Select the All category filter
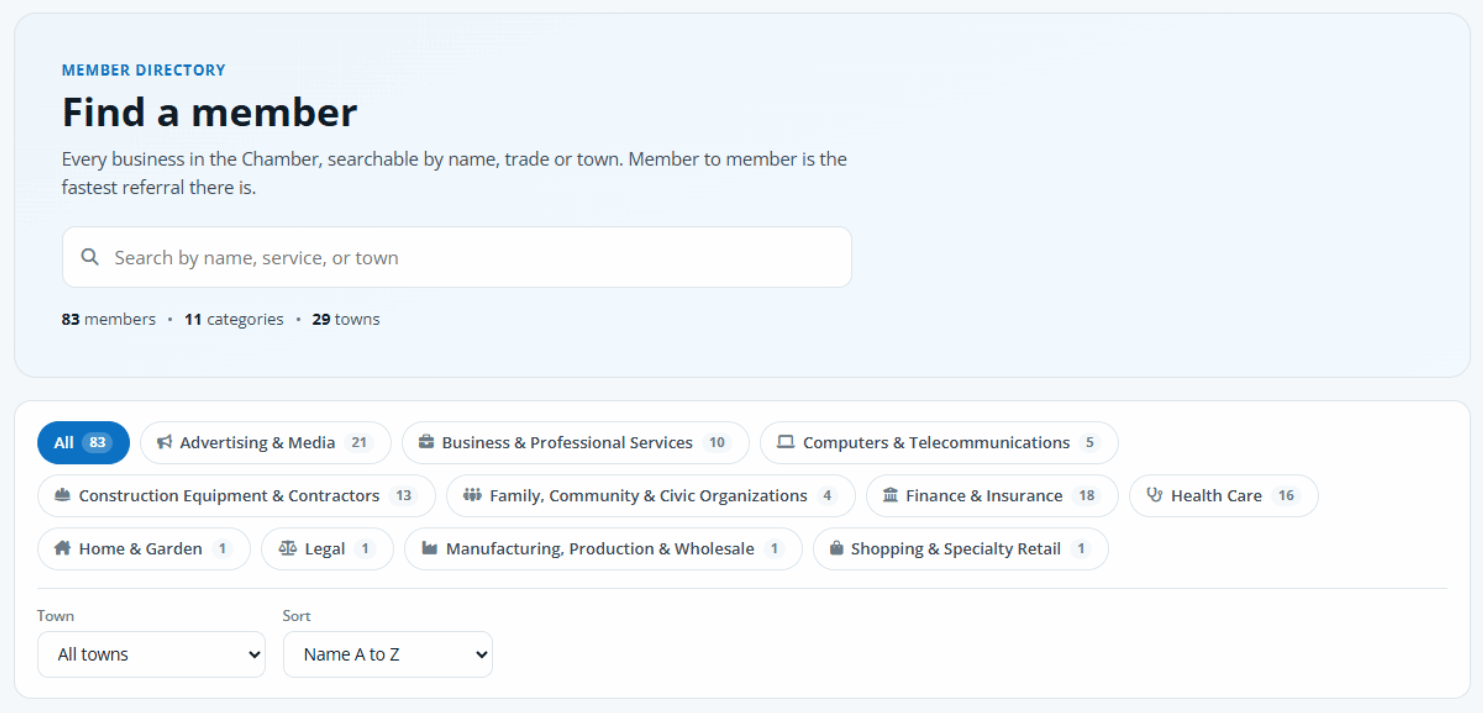The width and height of the screenshot is (1483, 714). (83, 443)
